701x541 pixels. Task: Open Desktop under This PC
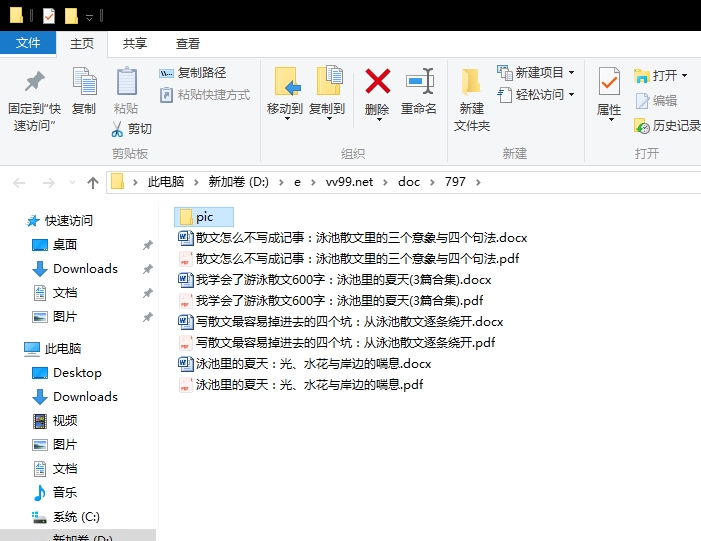[67, 372]
